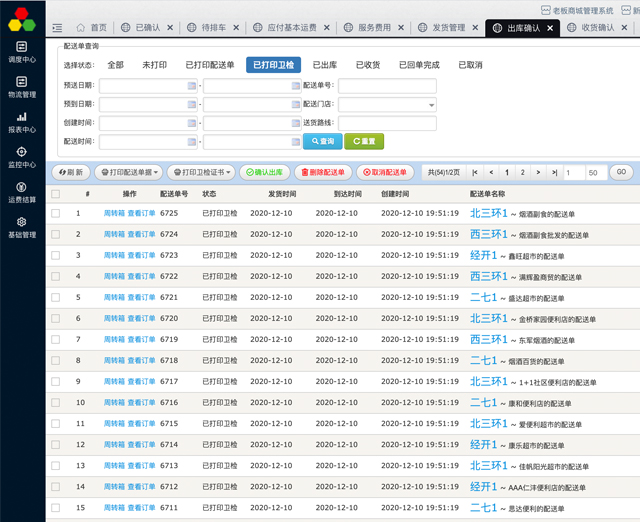Open 物流管理 sidebar module
The image size is (640, 522).
22,86
